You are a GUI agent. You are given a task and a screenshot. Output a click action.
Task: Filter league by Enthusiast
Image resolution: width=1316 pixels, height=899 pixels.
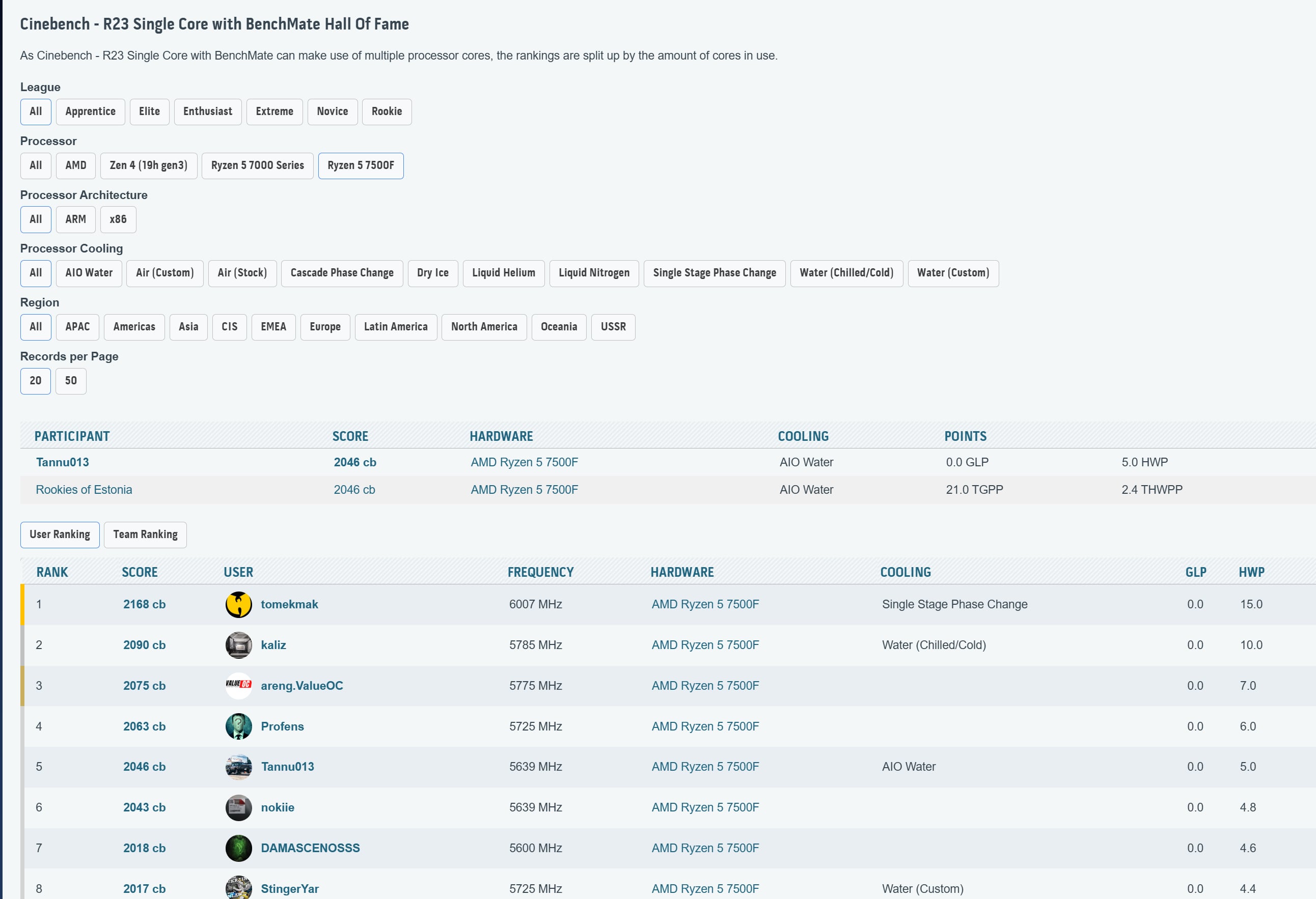pyautogui.click(x=208, y=111)
